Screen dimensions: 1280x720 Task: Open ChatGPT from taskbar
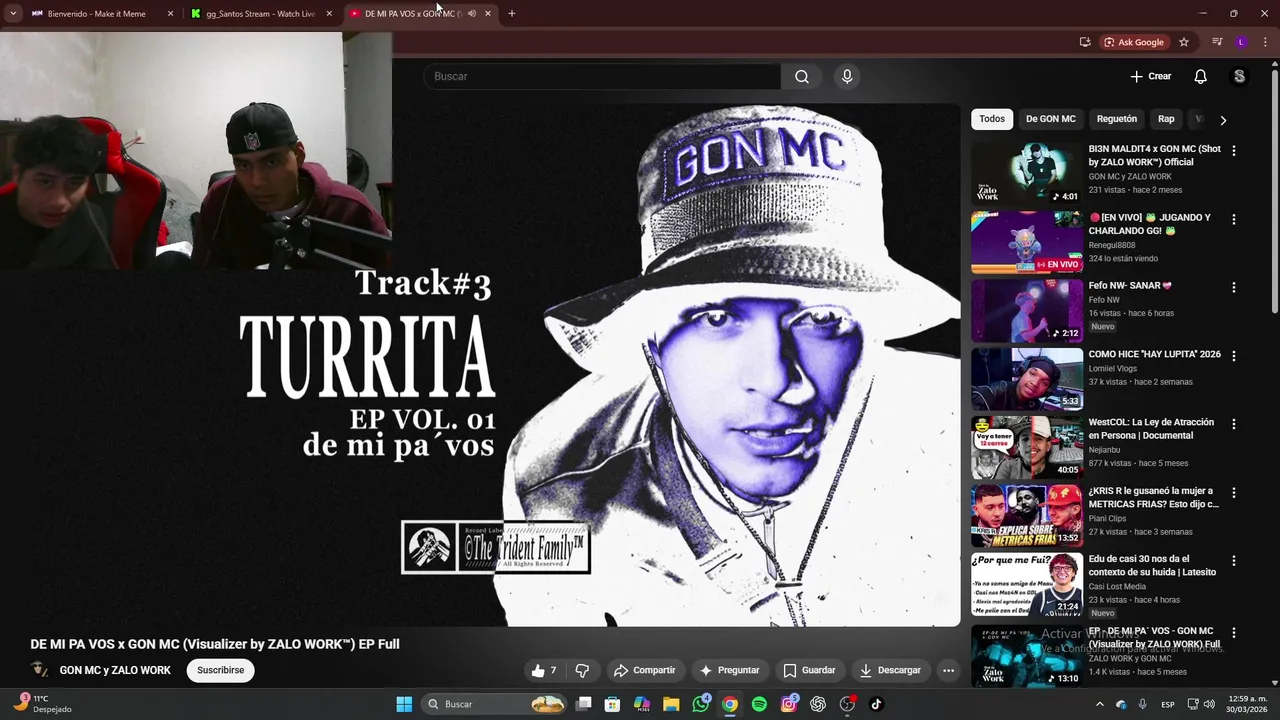(818, 704)
